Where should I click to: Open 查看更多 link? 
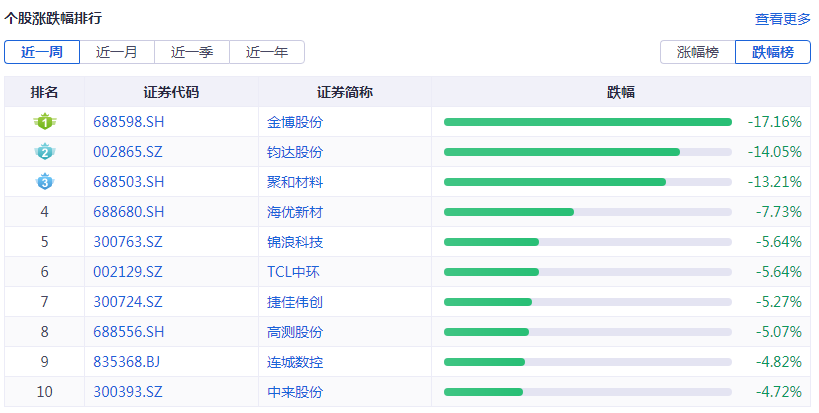[782, 19]
